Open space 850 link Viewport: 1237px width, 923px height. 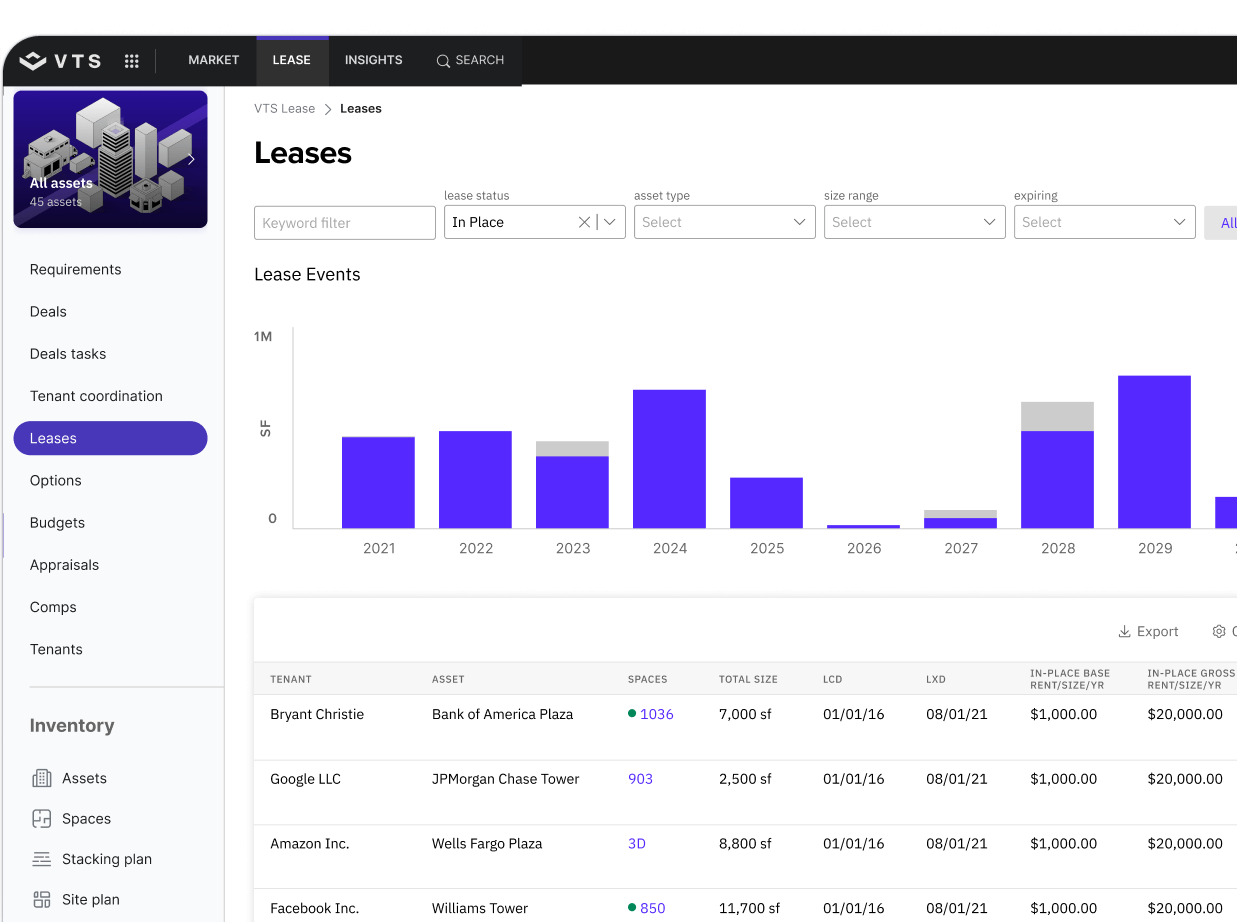point(652,908)
